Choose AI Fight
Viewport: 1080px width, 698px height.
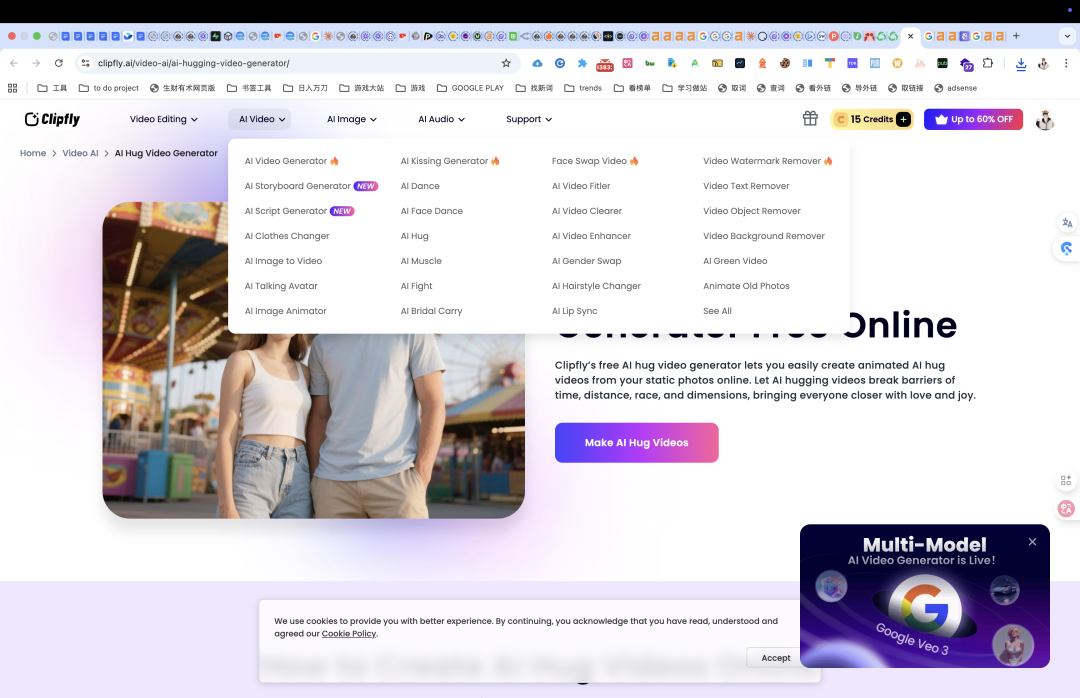coord(417,286)
